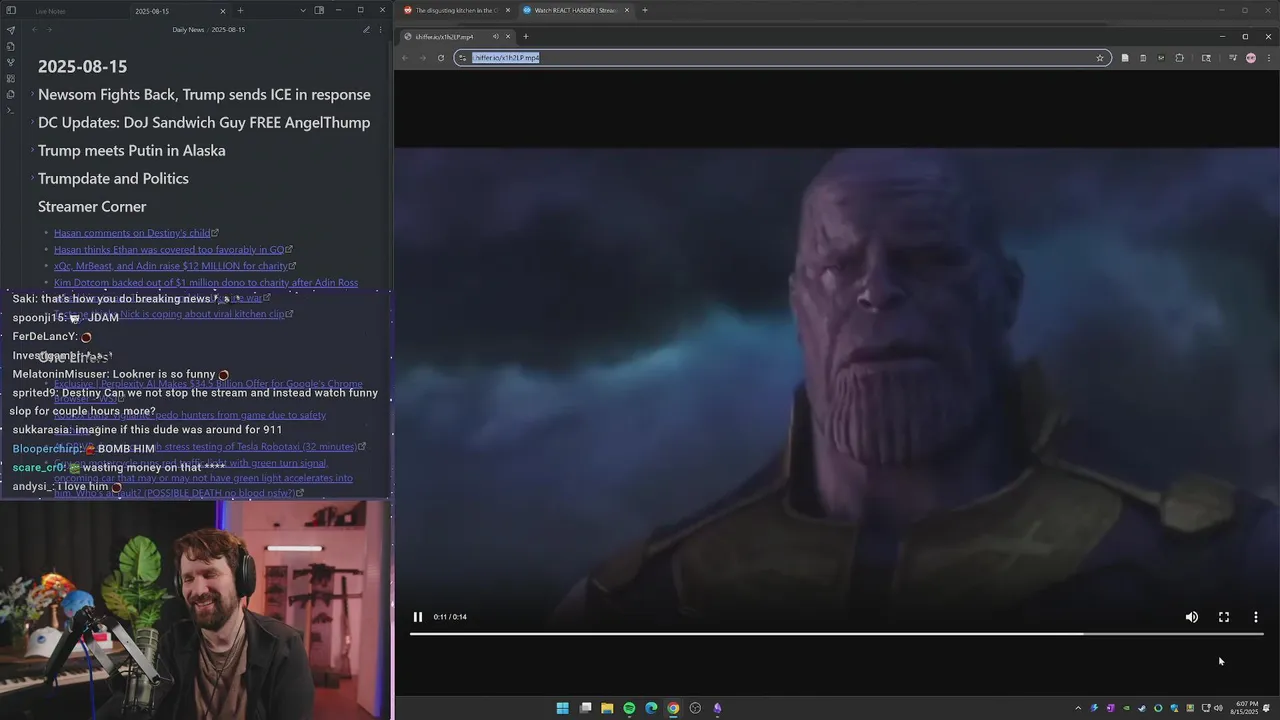Open the browser profile avatar
The width and height of the screenshot is (1280, 720).
(x=1250, y=58)
